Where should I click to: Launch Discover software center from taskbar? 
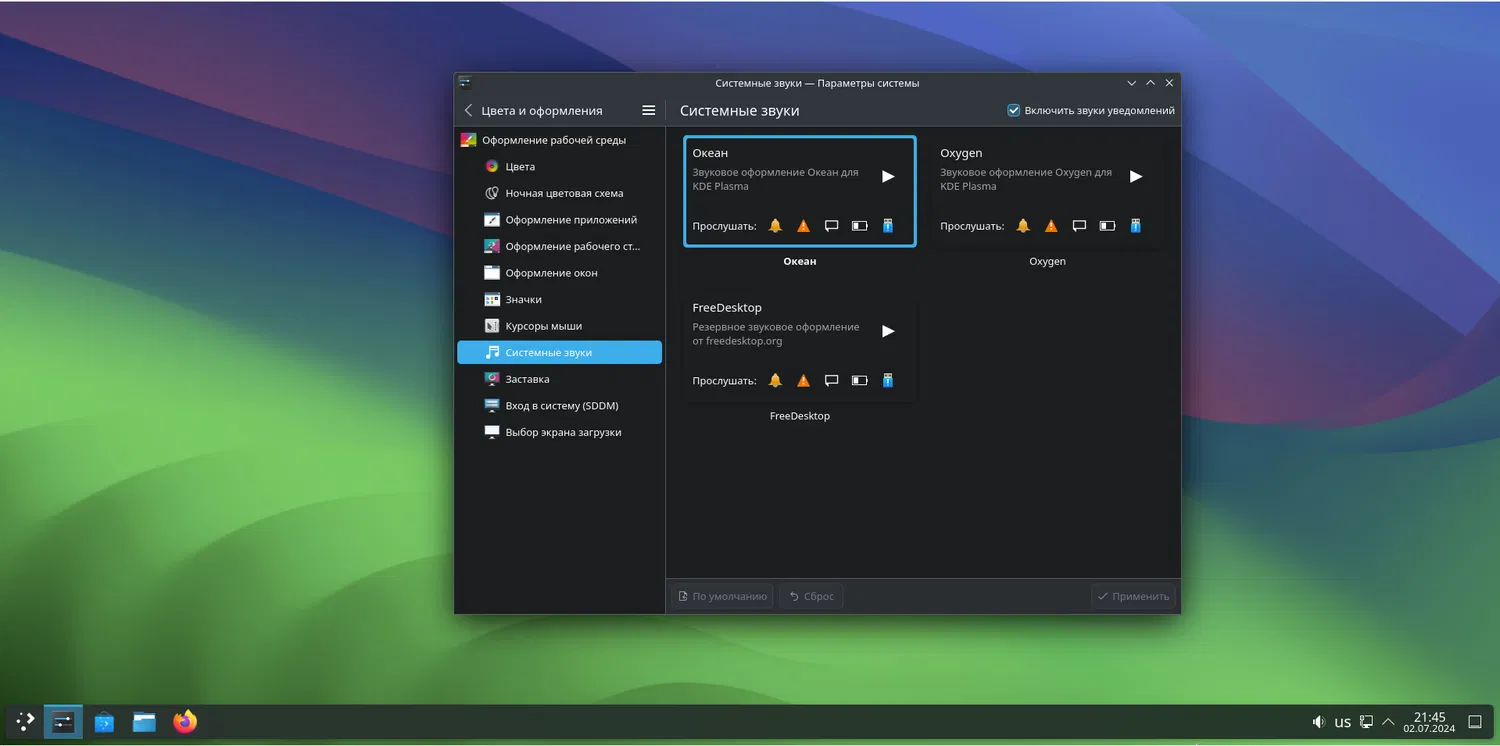pos(104,722)
